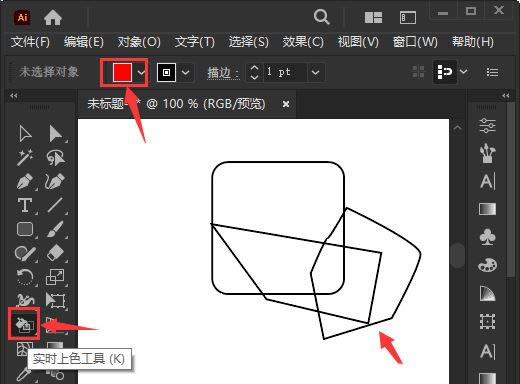Screen dimensions: 520x384
Task: Expand the align options dropdown arrow
Action: click(464, 72)
